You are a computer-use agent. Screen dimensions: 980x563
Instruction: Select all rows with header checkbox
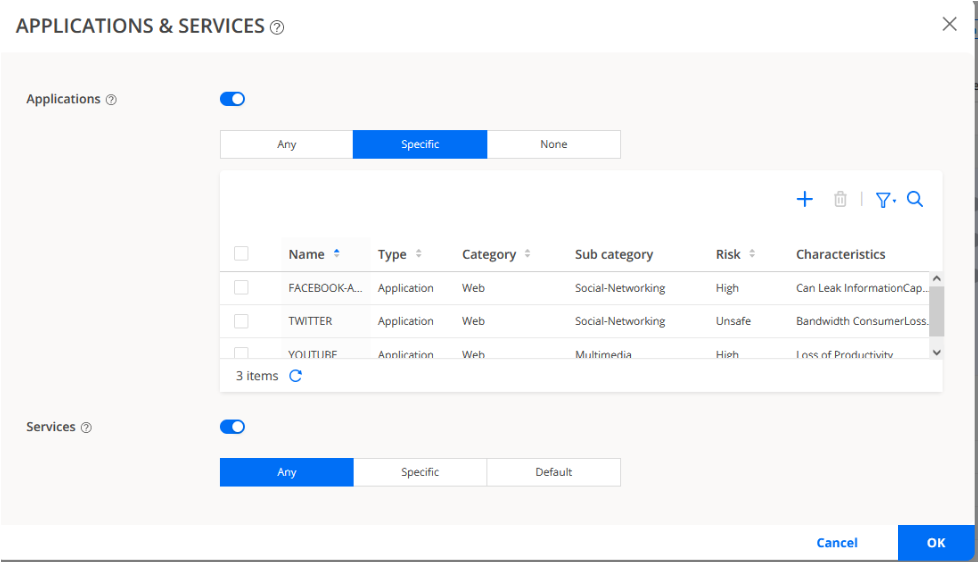point(241,254)
